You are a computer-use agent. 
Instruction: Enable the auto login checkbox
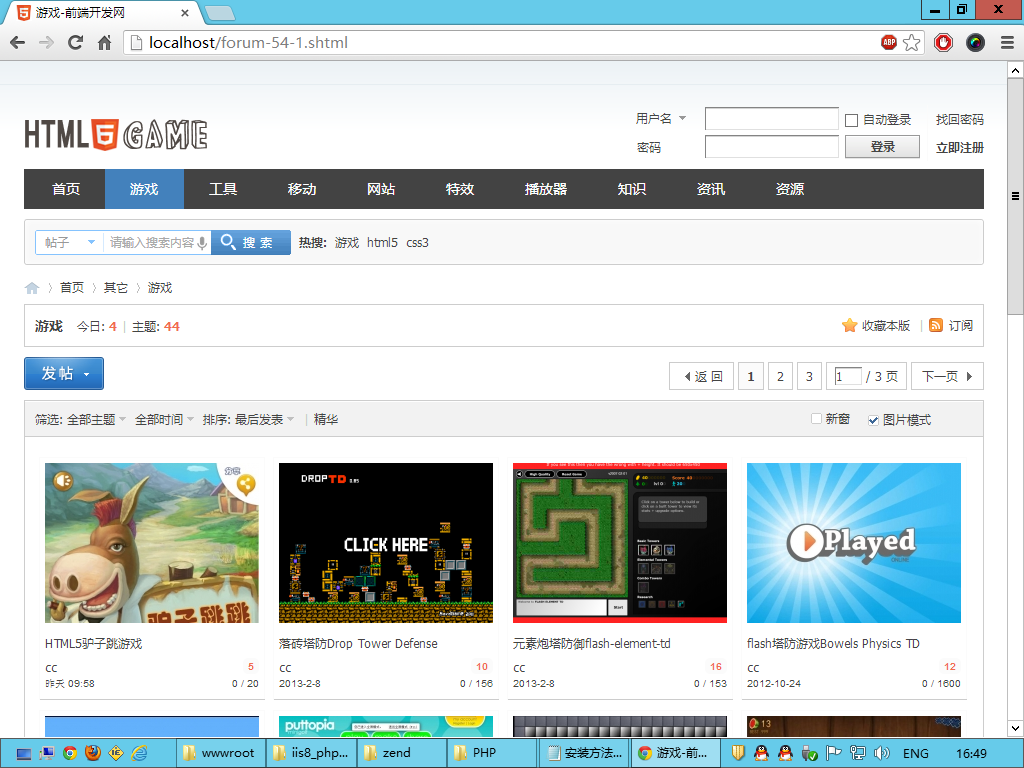tap(851, 120)
